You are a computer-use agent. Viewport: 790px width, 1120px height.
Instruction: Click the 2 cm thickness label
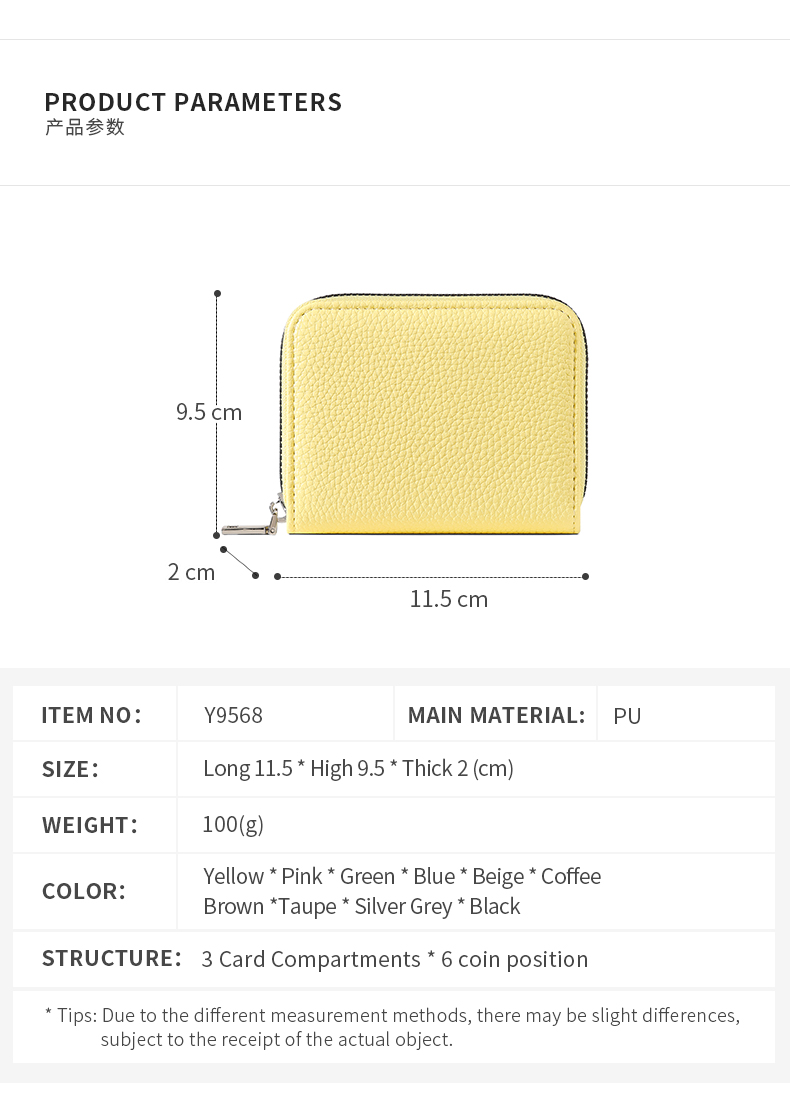(x=191, y=572)
